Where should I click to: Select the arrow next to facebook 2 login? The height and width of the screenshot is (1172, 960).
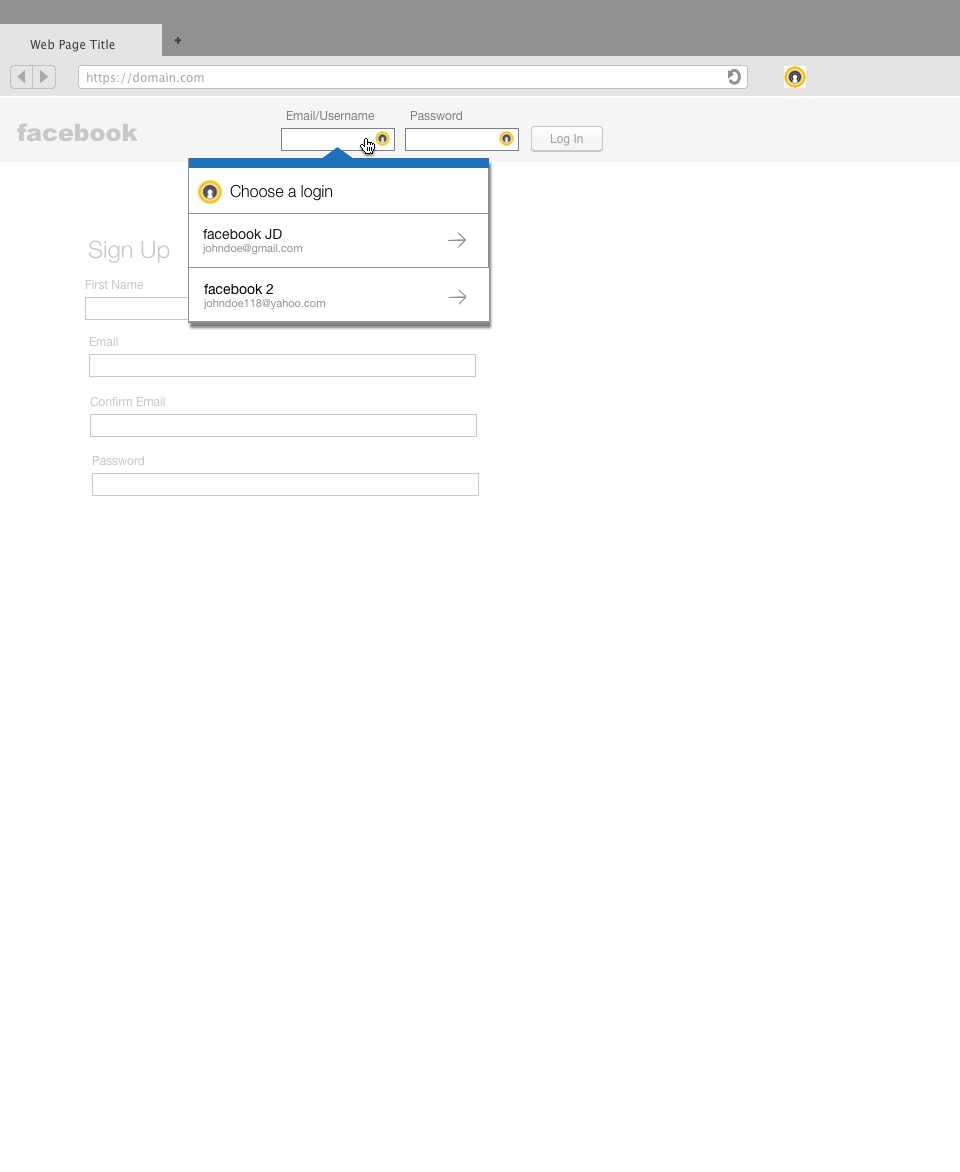457,296
